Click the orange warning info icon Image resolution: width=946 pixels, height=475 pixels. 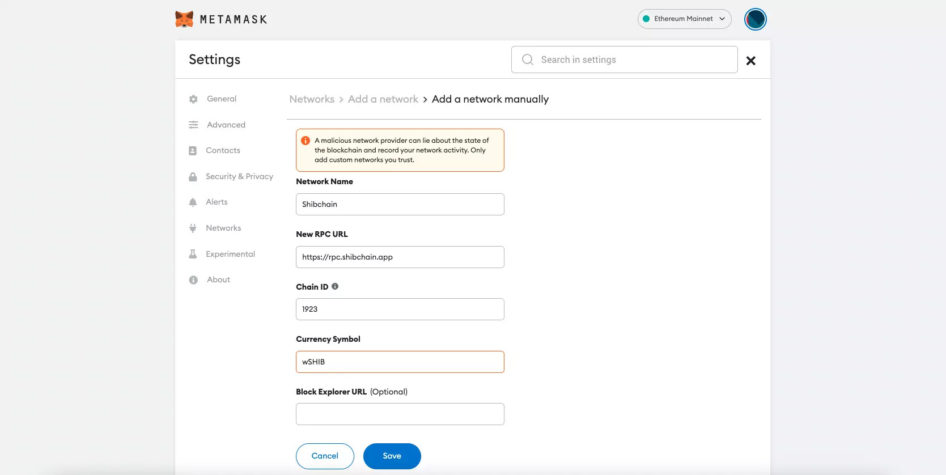(305, 141)
